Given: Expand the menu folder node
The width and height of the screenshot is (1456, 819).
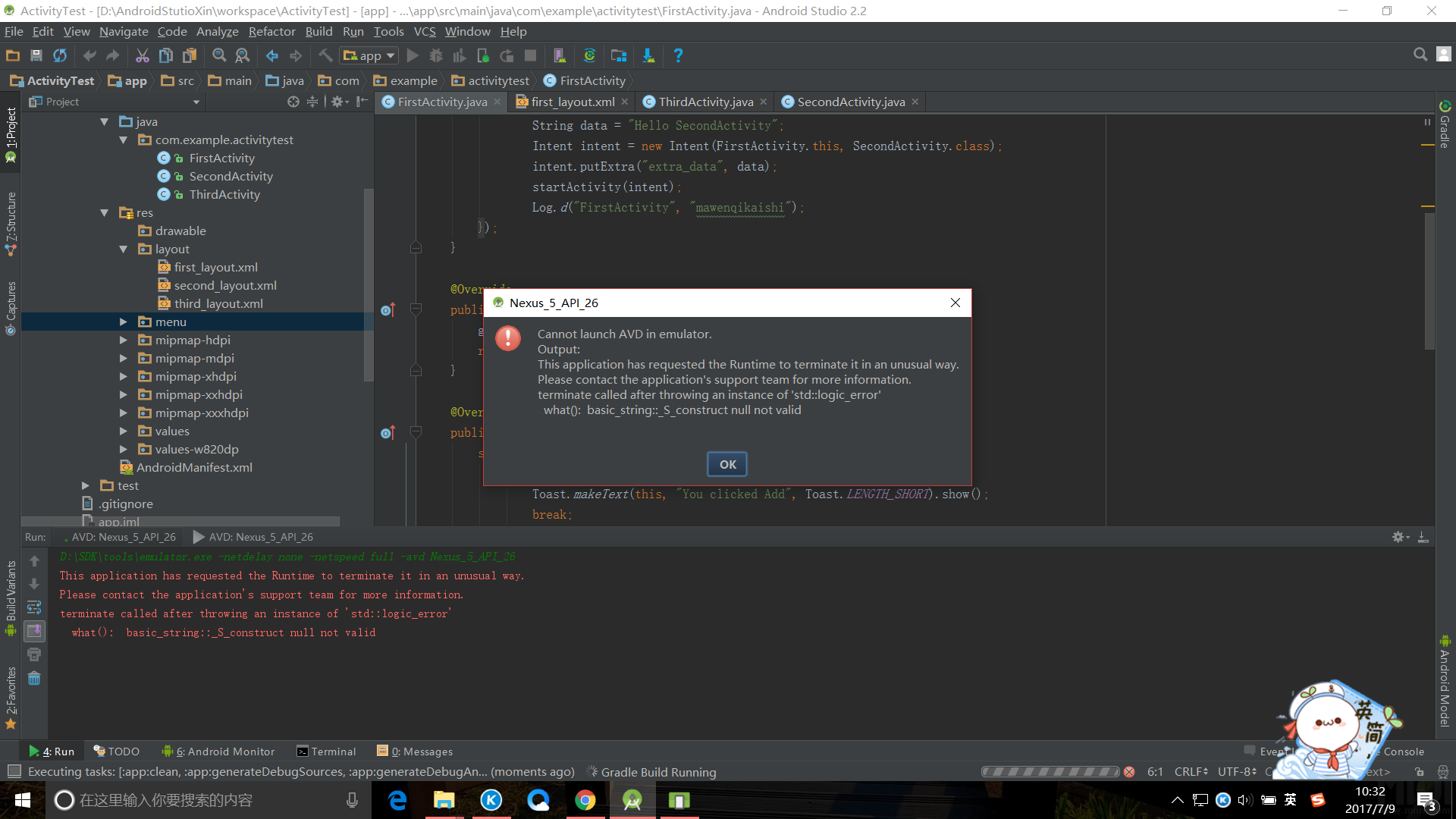Looking at the screenshot, I should pos(123,322).
